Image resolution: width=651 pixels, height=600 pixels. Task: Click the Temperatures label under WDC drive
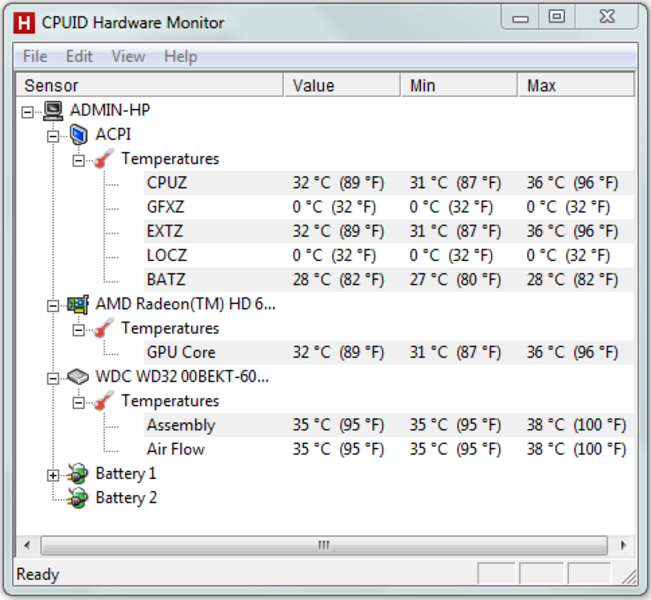[170, 401]
